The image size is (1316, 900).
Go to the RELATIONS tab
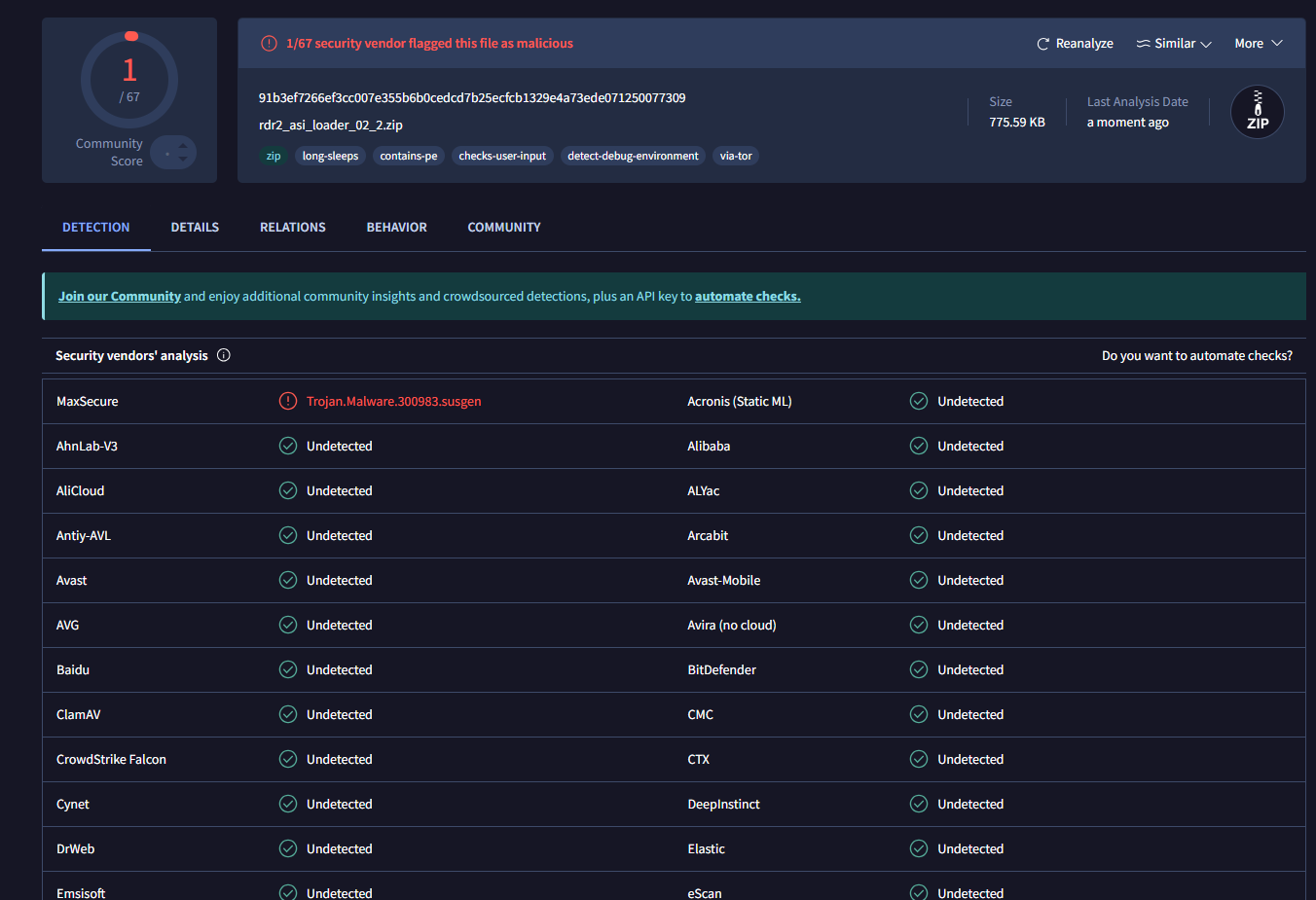pos(292,227)
